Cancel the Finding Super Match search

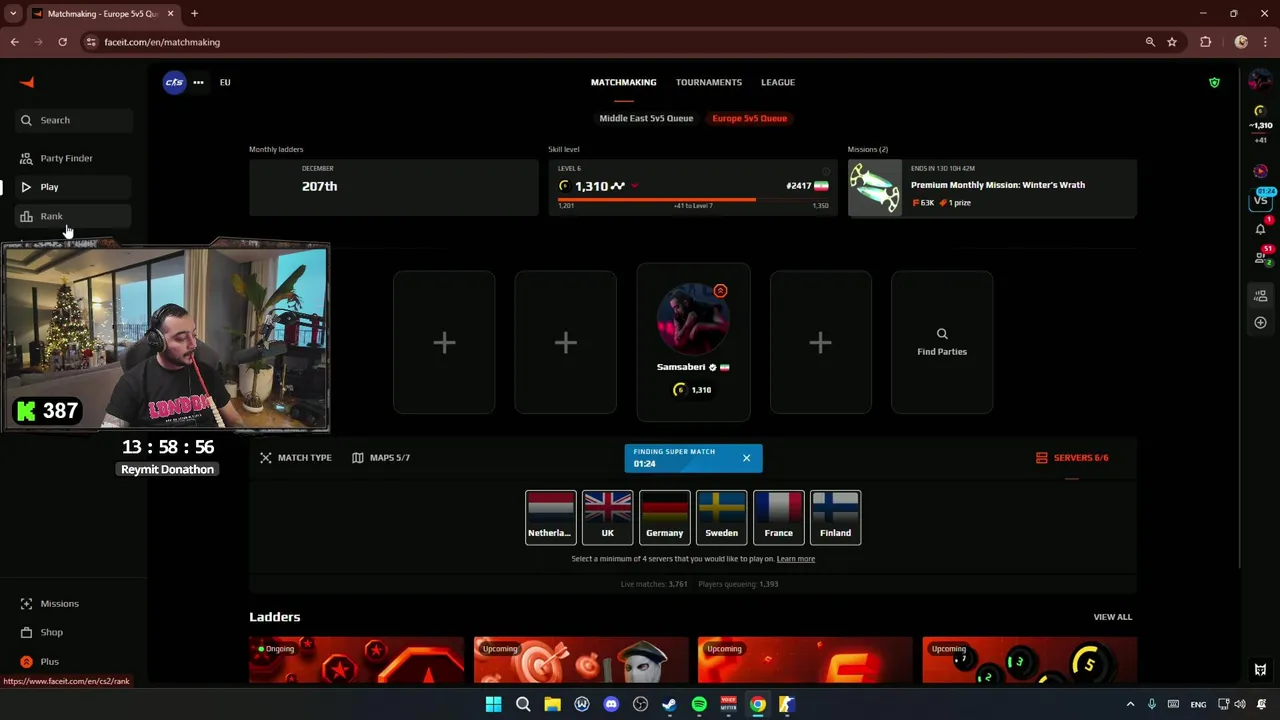(x=746, y=458)
